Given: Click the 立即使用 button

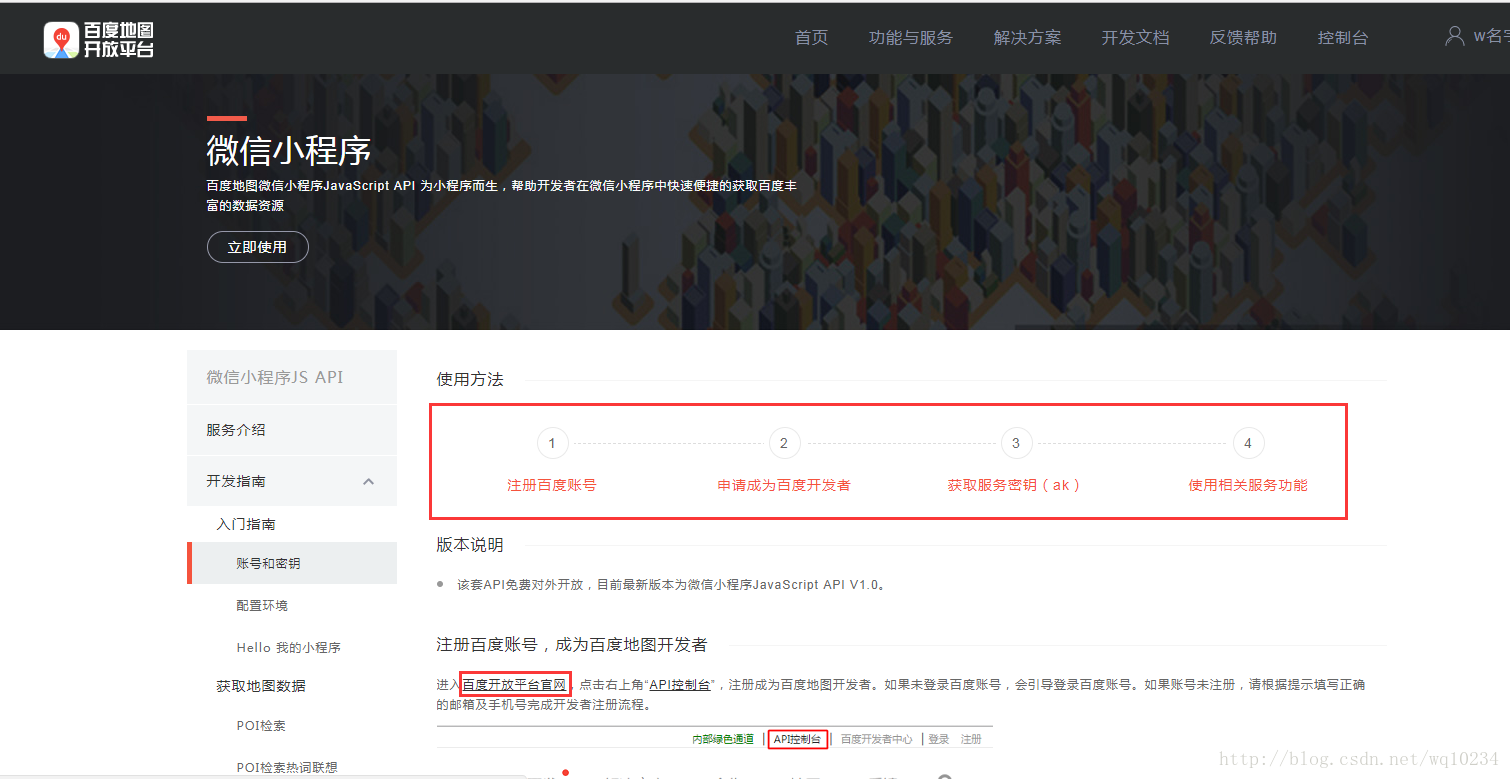Looking at the screenshot, I should [258, 247].
